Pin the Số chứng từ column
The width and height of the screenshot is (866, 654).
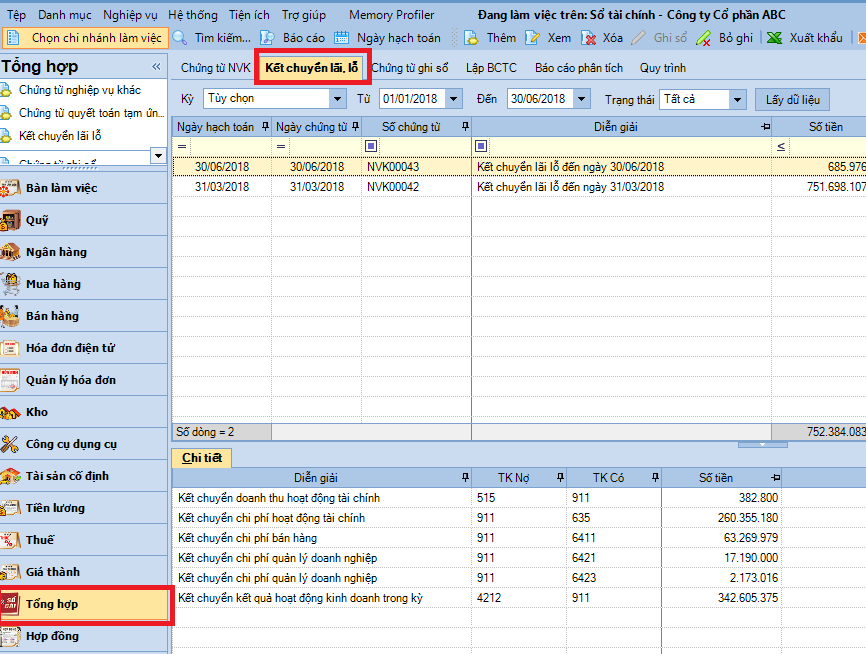[465, 127]
